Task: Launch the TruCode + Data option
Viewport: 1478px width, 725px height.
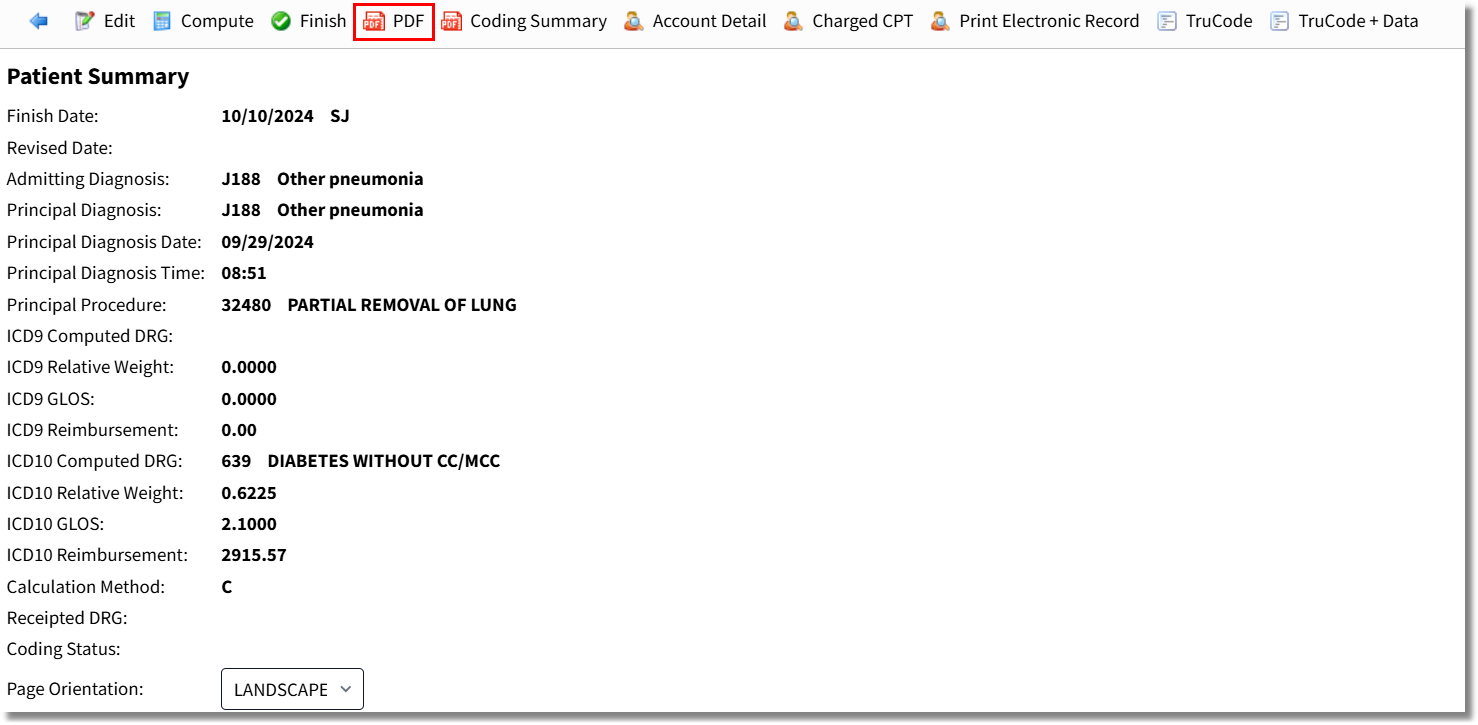Action: (x=1358, y=21)
